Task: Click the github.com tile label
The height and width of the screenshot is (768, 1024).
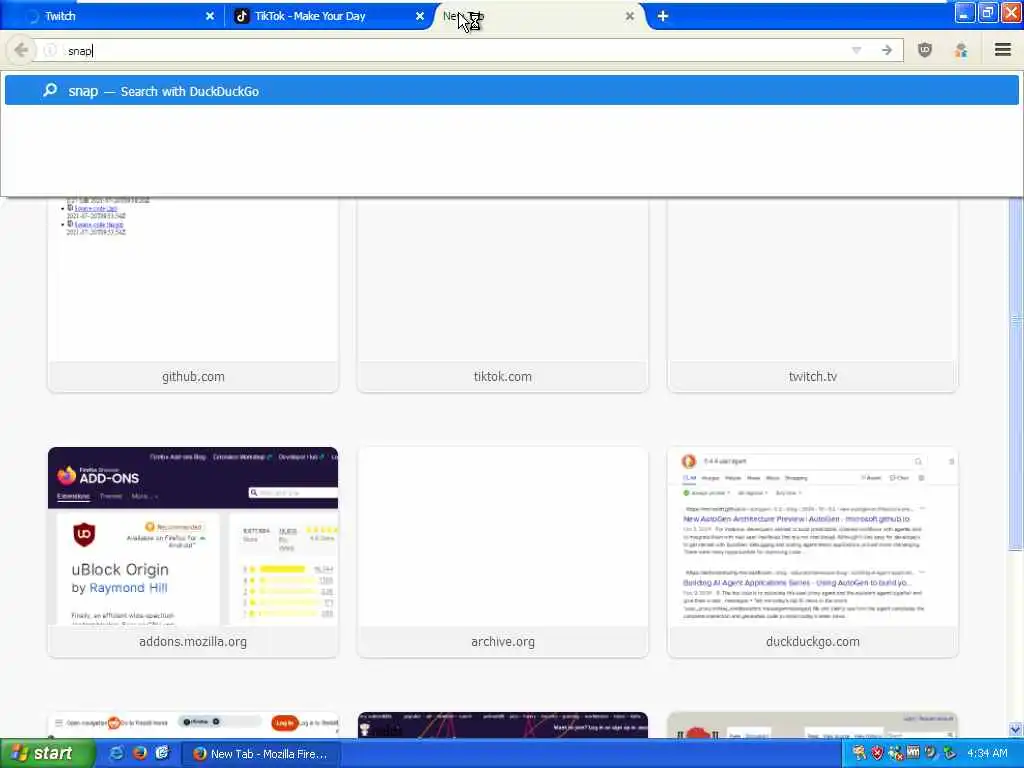Action: pyautogui.click(x=193, y=377)
